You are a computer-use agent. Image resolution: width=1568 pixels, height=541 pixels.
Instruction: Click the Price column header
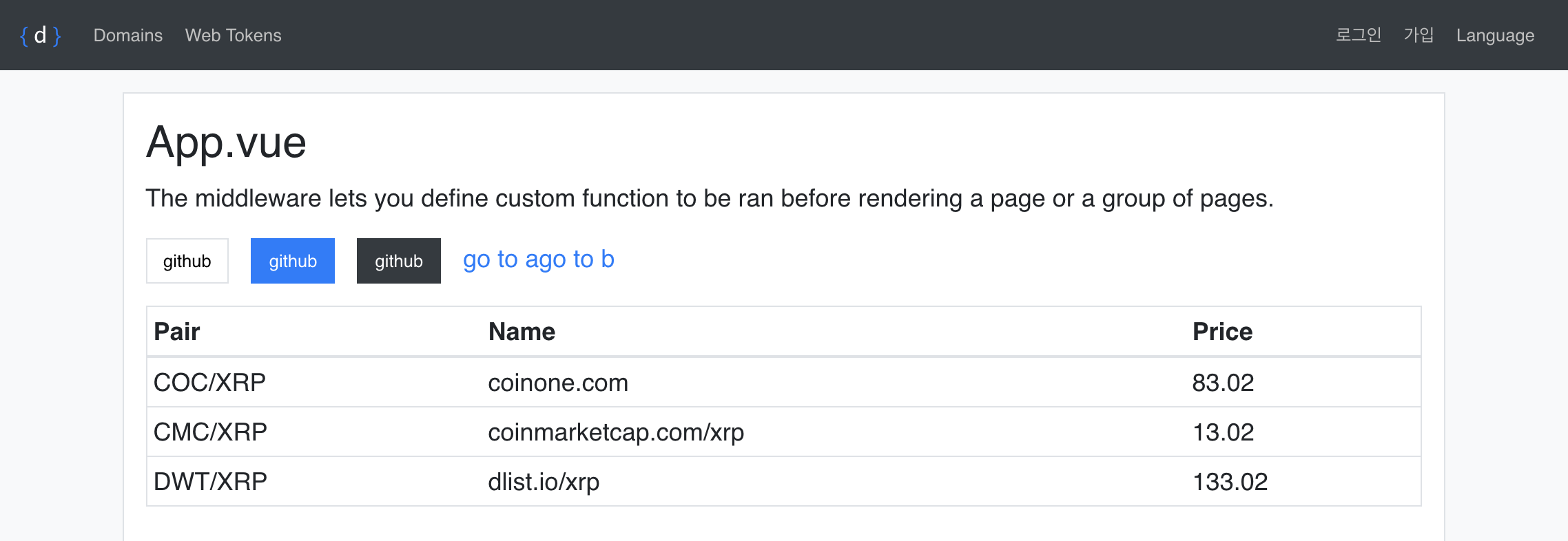pyautogui.click(x=1222, y=332)
